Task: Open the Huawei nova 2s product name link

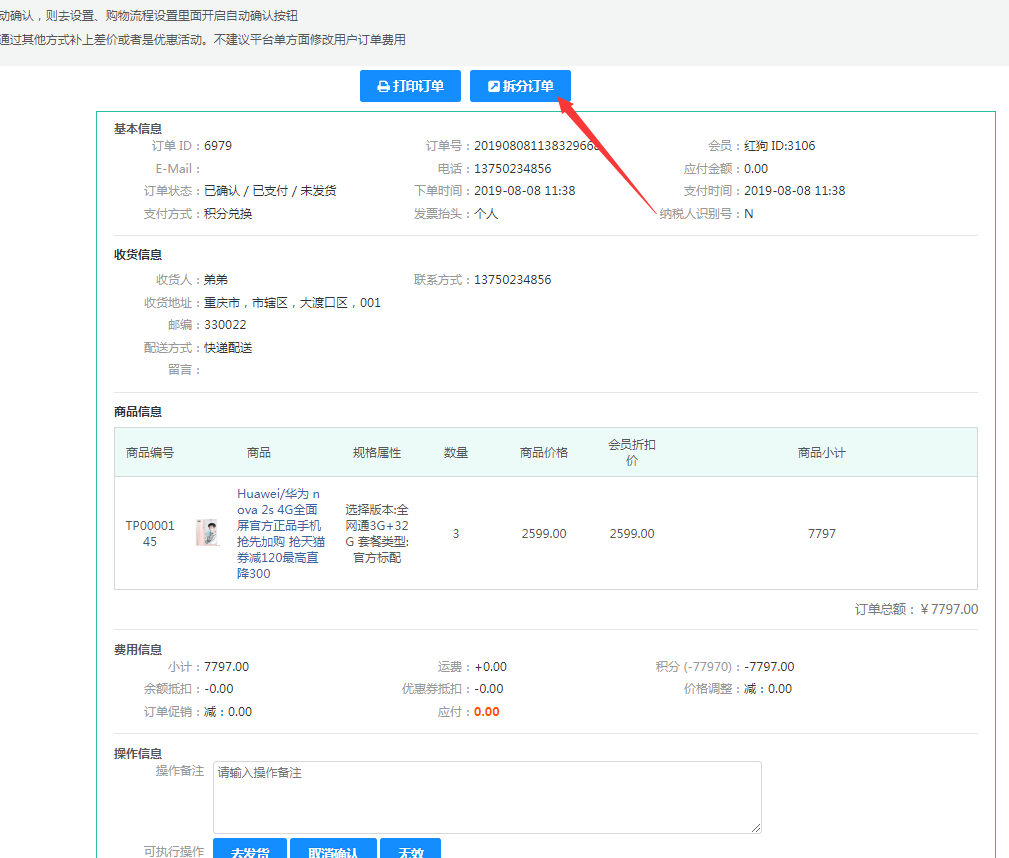Action: pyautogui.click(x=278, y=534)
